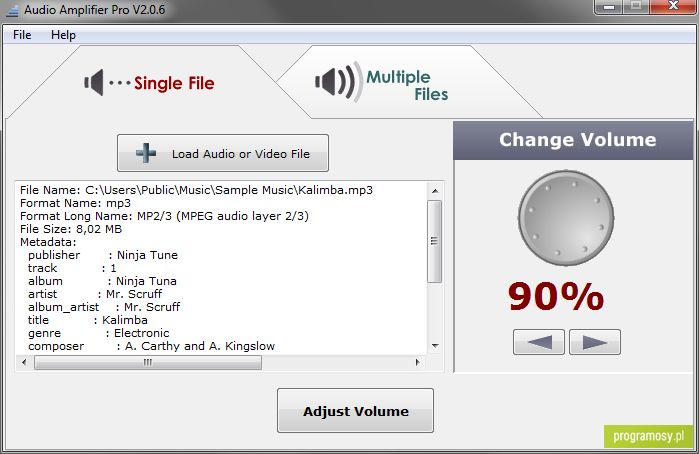The image size is (699, 454).
Task: Minimize the Audio Amplifier Pro window
Action: point(609,7)
